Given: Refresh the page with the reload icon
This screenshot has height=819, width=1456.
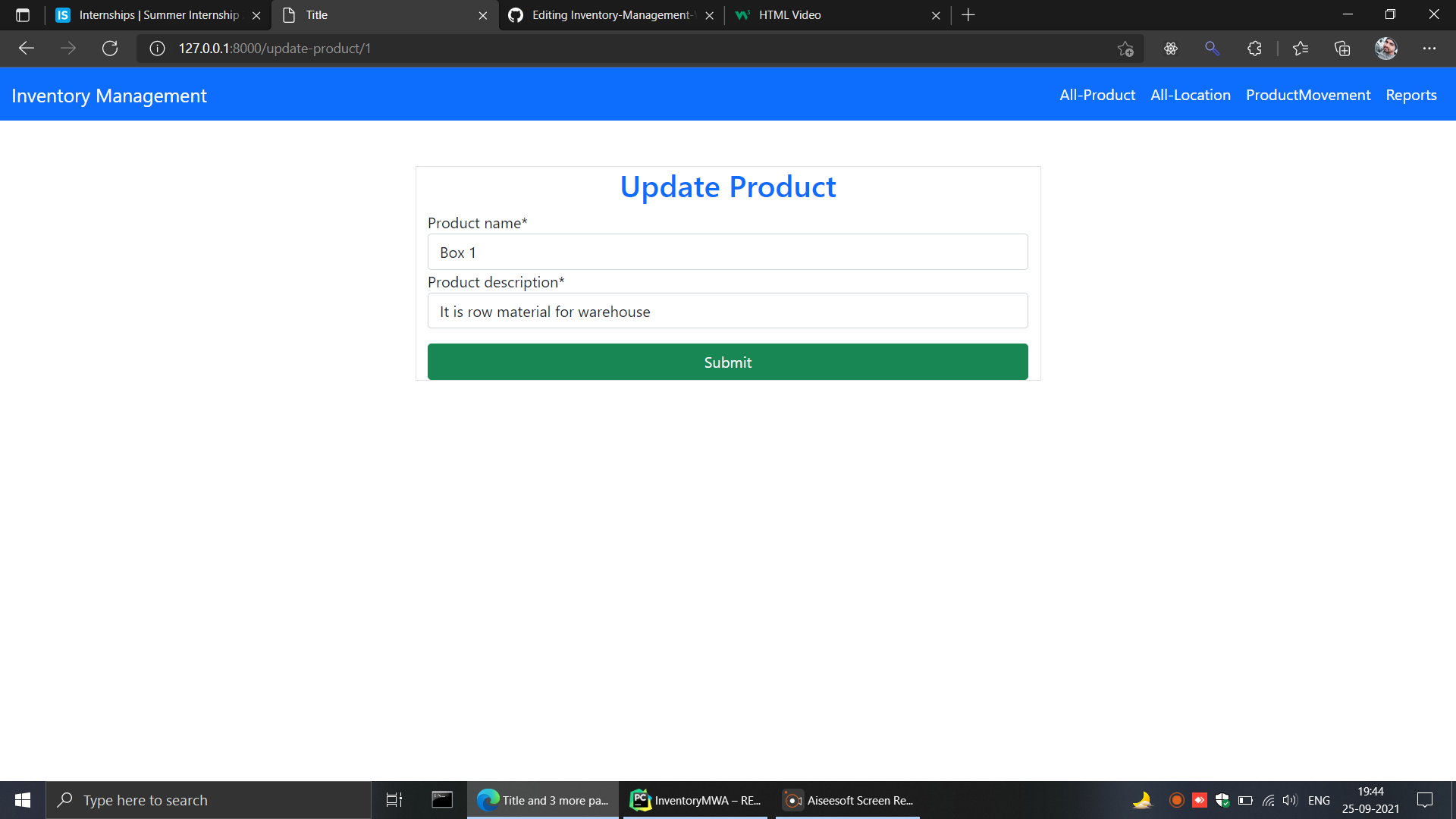Looking at the screenshot, I should pos(110,48).
